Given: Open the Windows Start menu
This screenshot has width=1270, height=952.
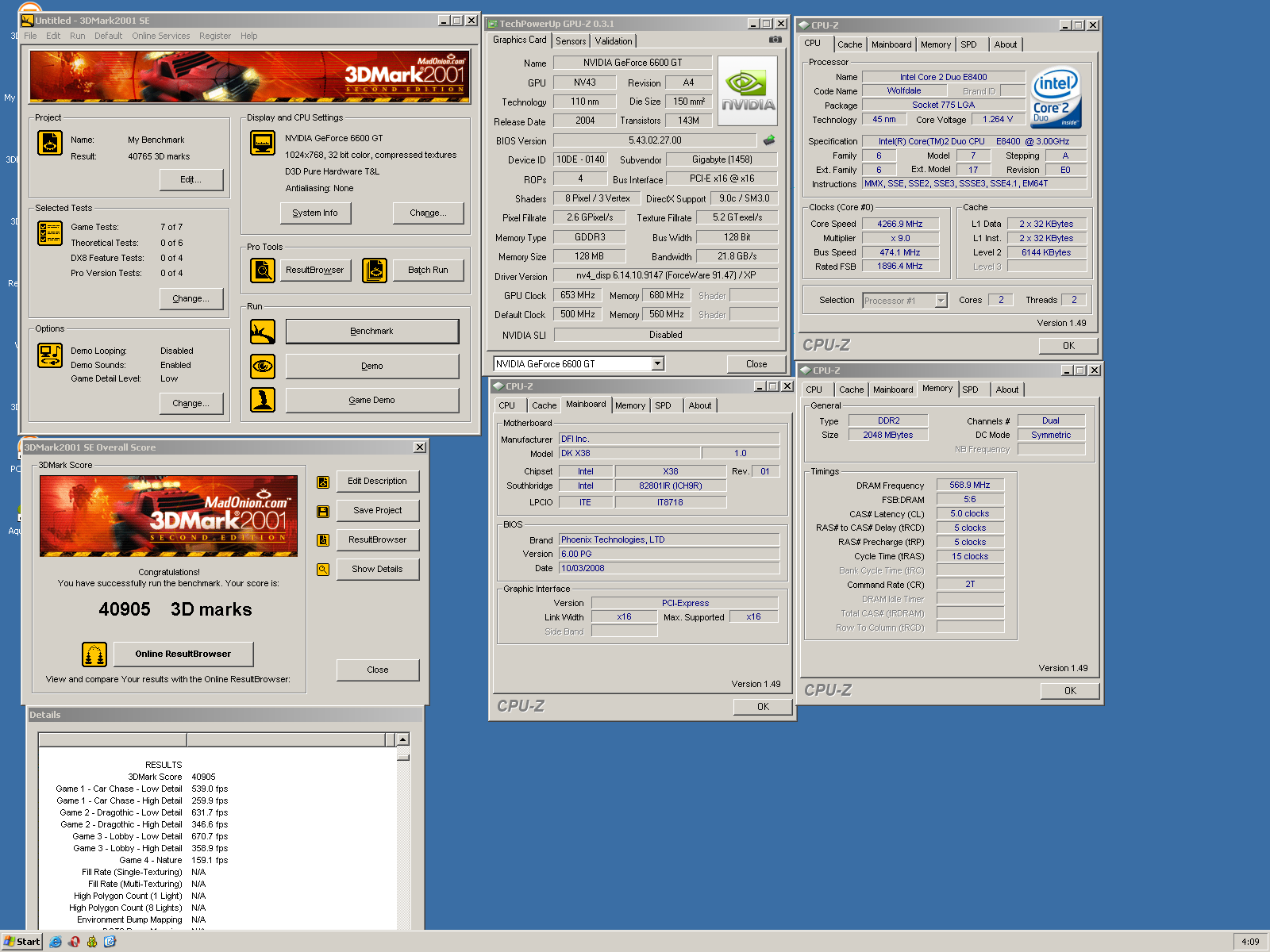Looking at the screenshot, I should 22,942.
